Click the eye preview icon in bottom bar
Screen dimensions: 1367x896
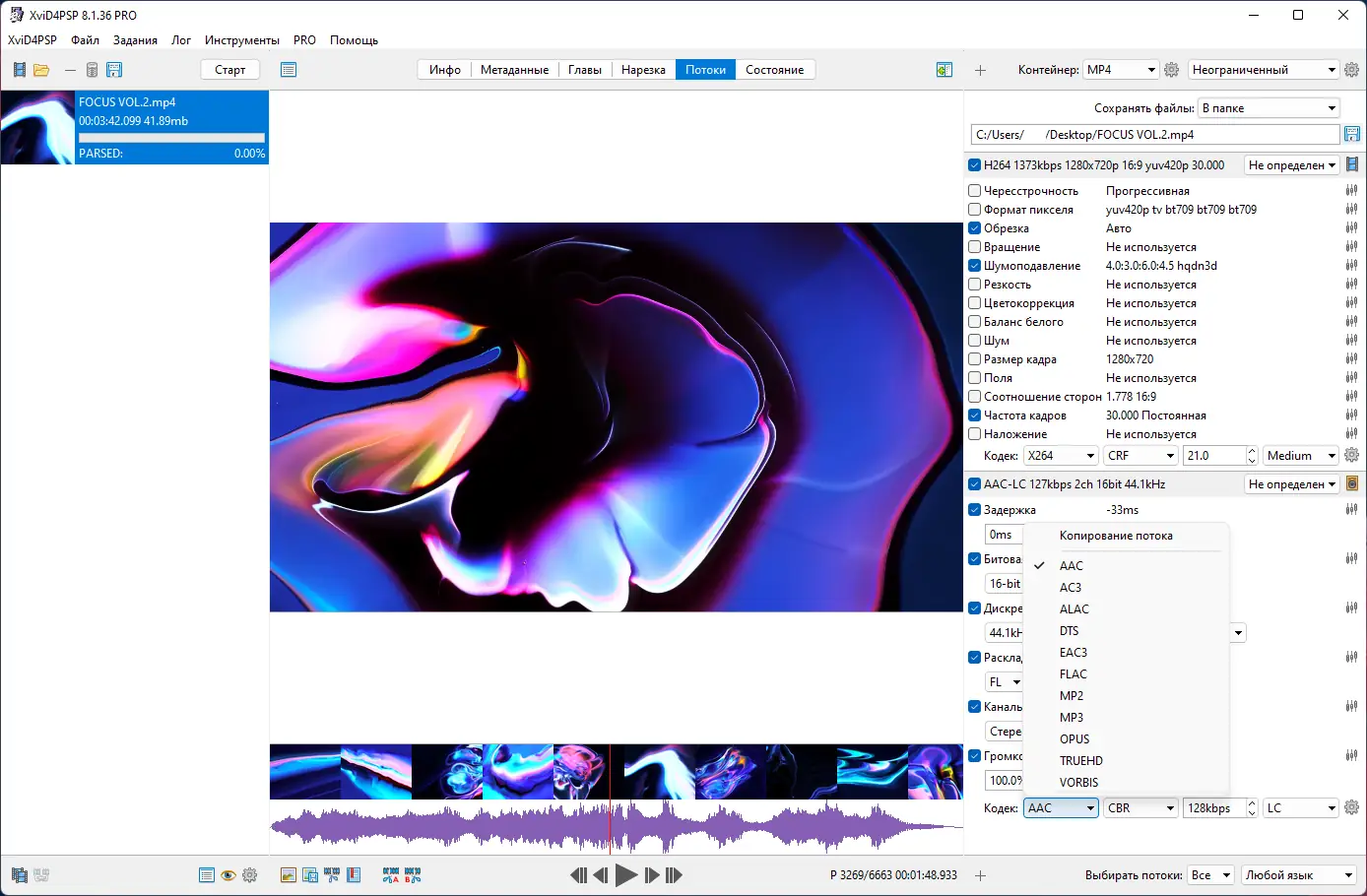(228, 875)
